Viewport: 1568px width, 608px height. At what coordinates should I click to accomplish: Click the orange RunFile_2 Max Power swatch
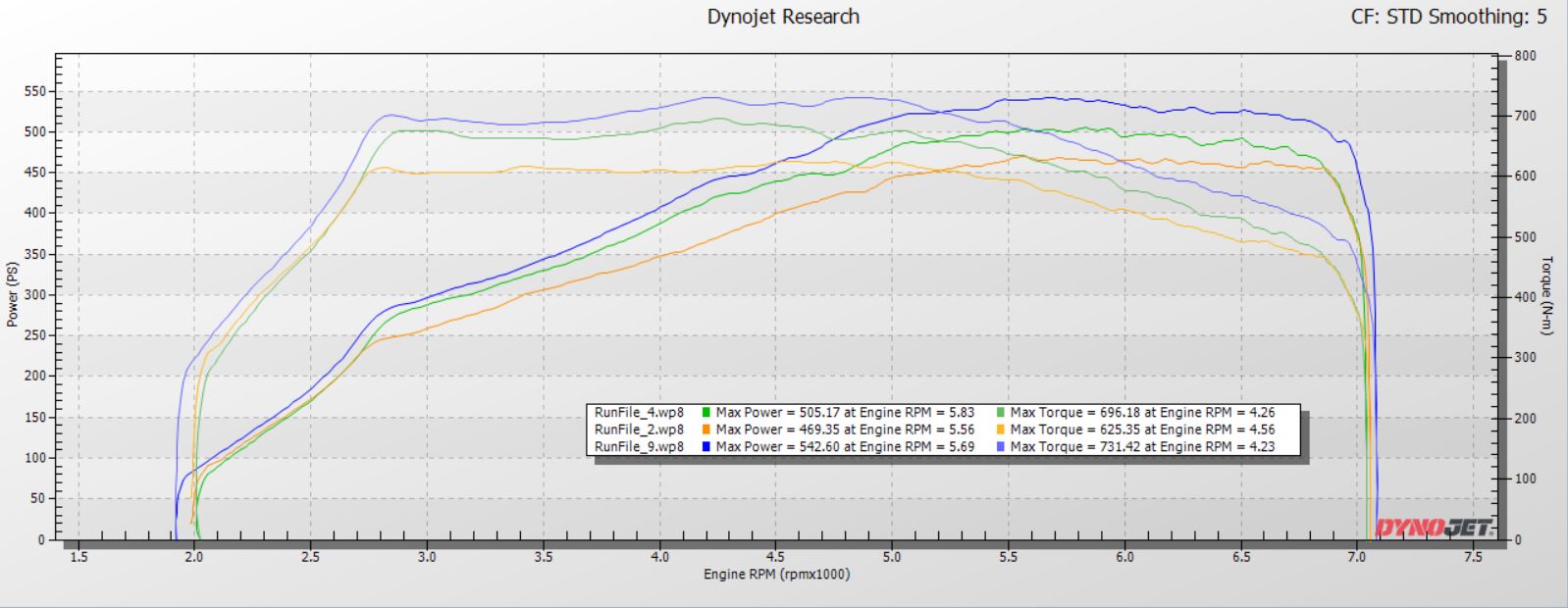tap(706, 430)
